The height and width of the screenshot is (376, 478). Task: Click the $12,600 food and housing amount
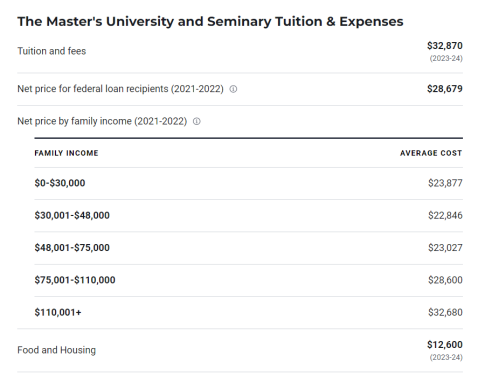tap(445, 345)
